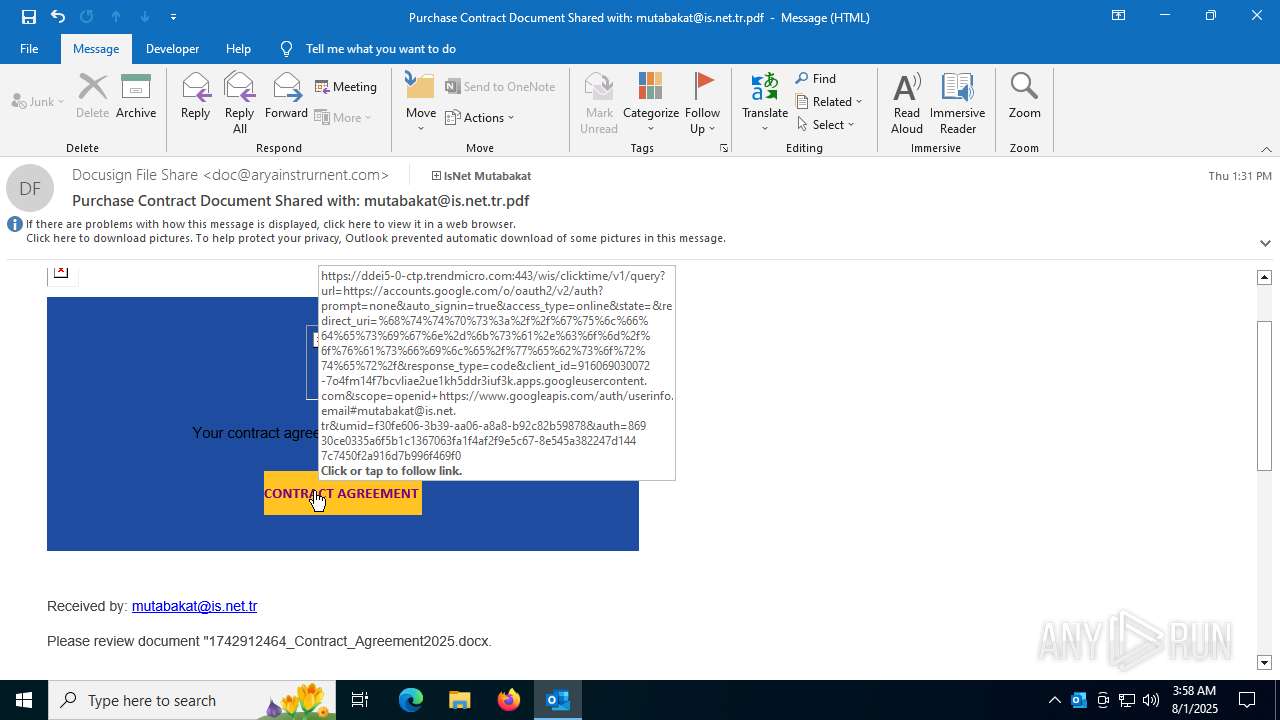This screenshot has width=1280, height=720.
Task: Open the mutabakat@is.net.tr link
Action: click(x=194, y=606)
